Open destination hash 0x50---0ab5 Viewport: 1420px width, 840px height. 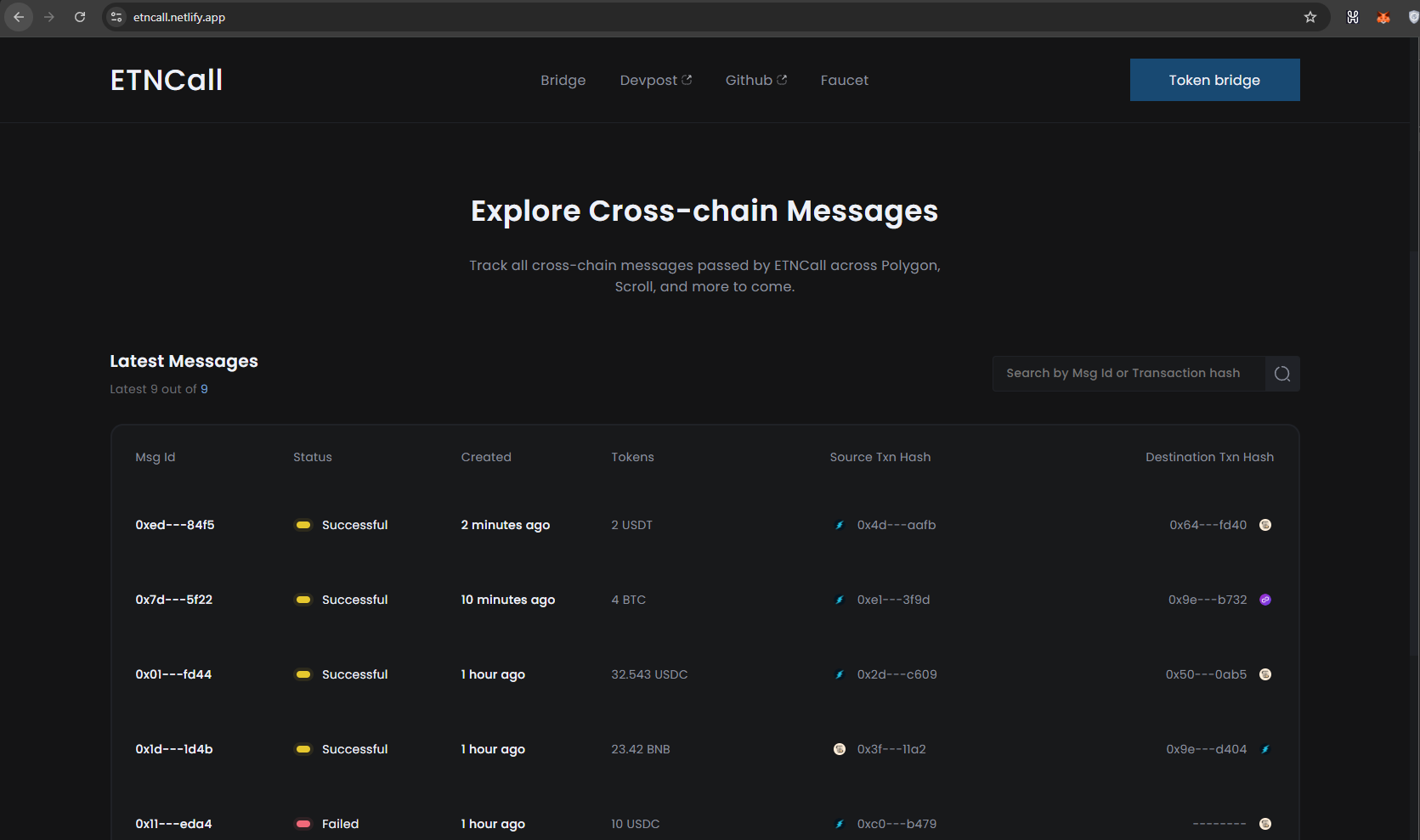1206,674
